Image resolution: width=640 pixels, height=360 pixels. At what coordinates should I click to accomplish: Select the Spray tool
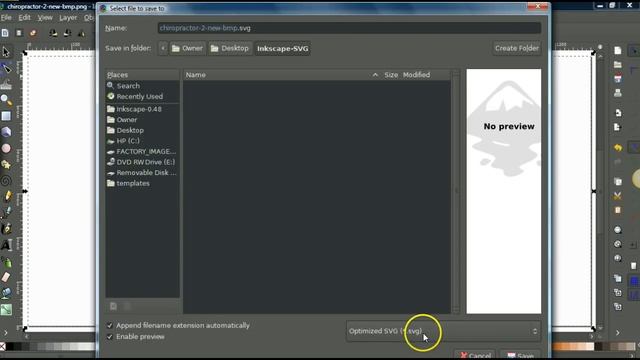6,261
